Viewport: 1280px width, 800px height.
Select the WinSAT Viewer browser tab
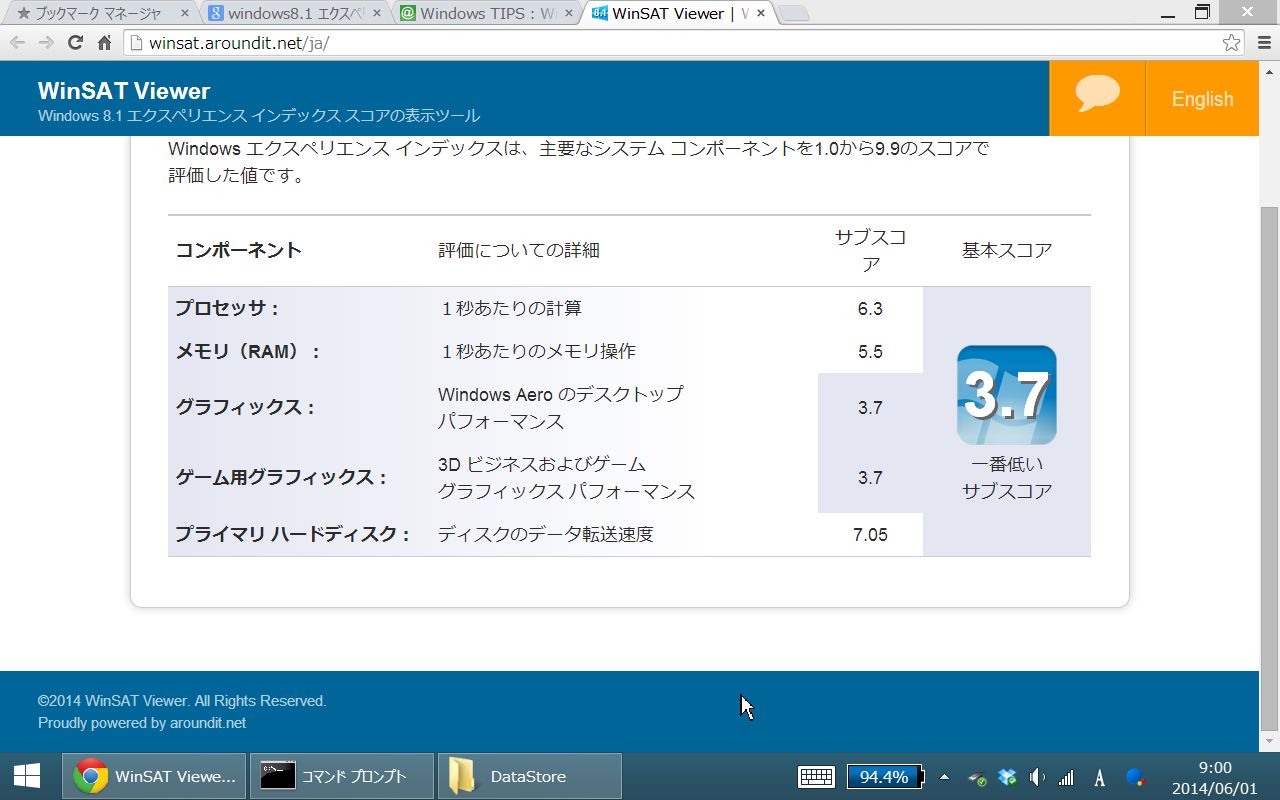(x=677, y=14)
